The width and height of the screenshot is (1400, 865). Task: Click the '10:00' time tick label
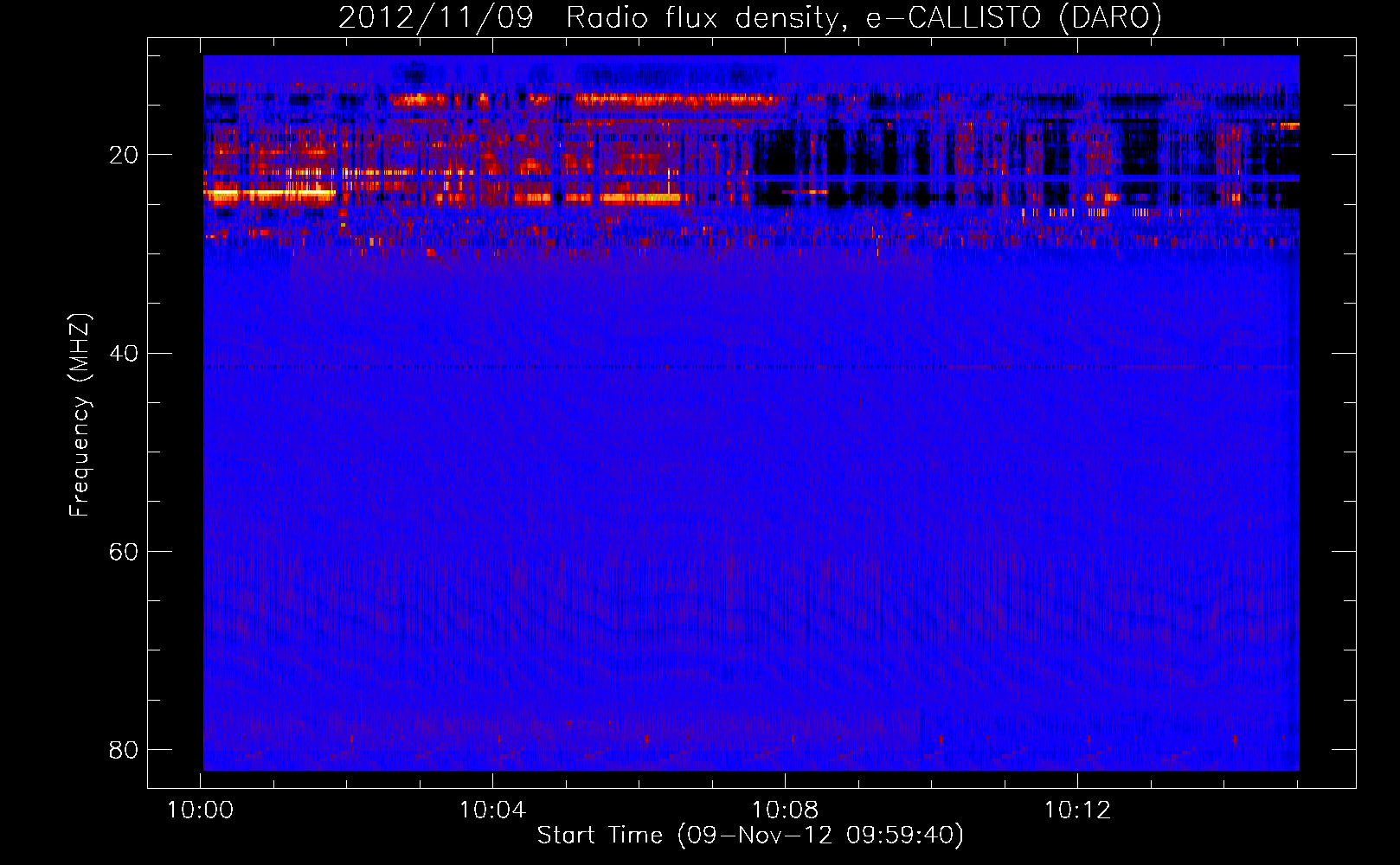click(201, 811)
